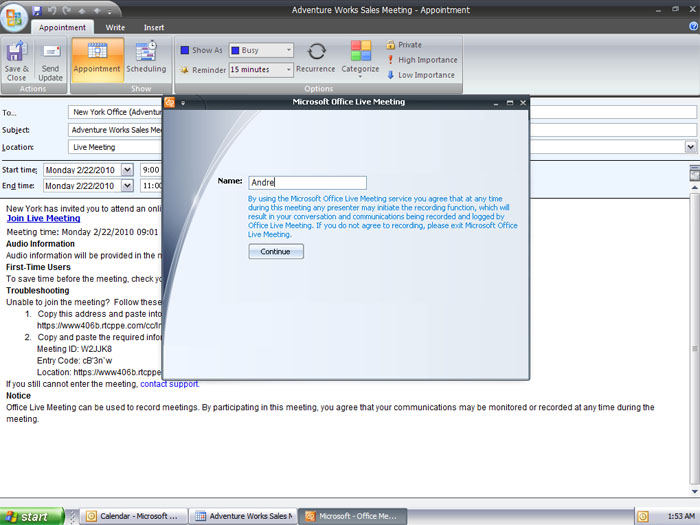Click Live Meeting dialog title icon
This screenshot has width=700, height=525.
pyautogui.click(x=170, y=102)
